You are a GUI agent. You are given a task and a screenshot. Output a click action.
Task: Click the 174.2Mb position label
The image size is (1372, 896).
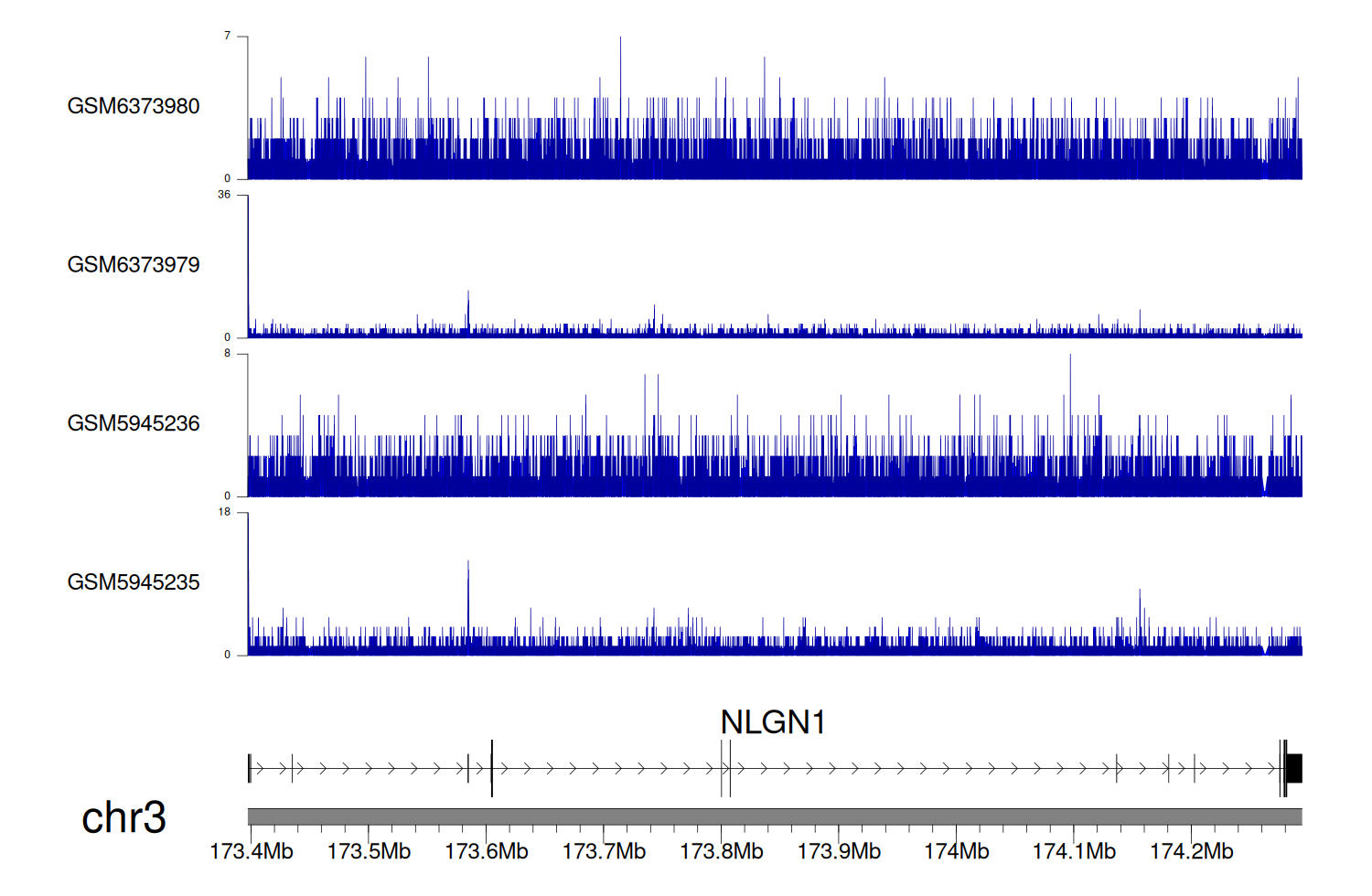click(x=1192, y=851)
